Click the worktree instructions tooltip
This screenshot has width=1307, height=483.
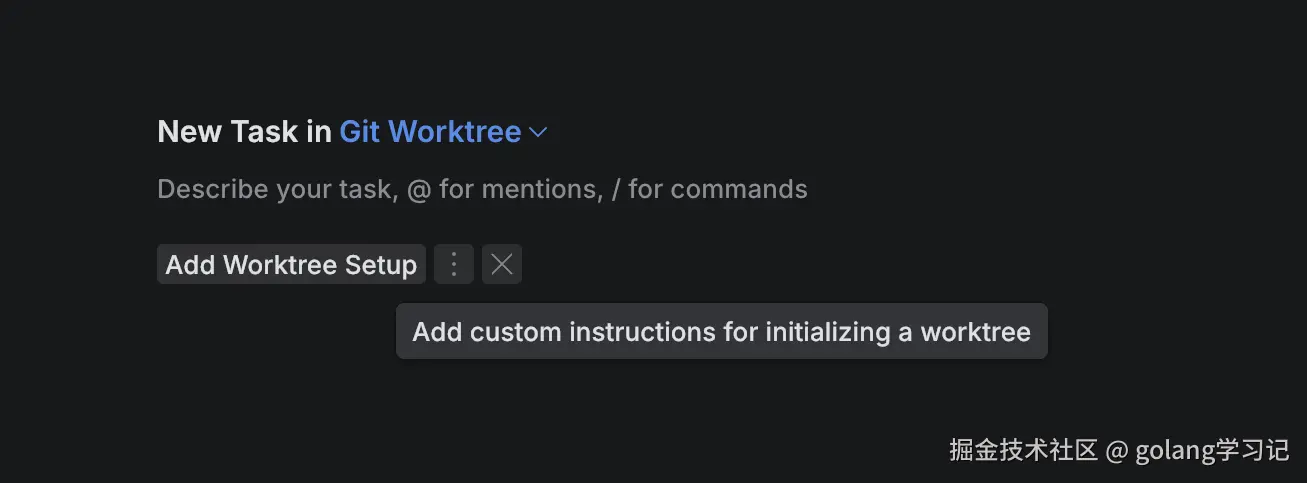click(721, 332)
